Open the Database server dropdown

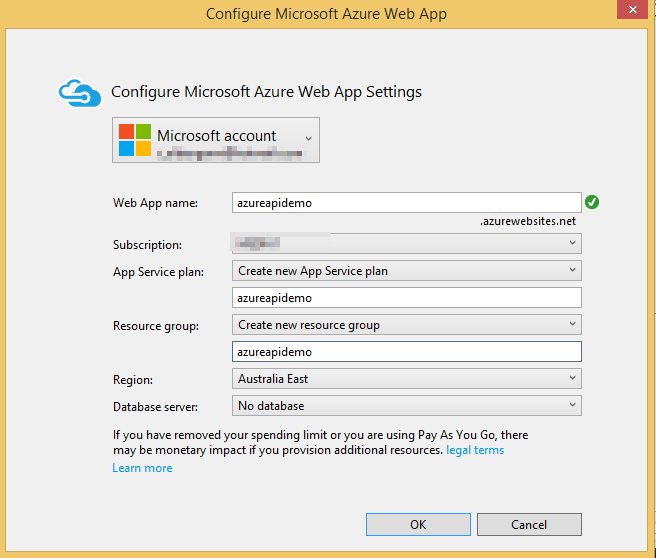407,406
